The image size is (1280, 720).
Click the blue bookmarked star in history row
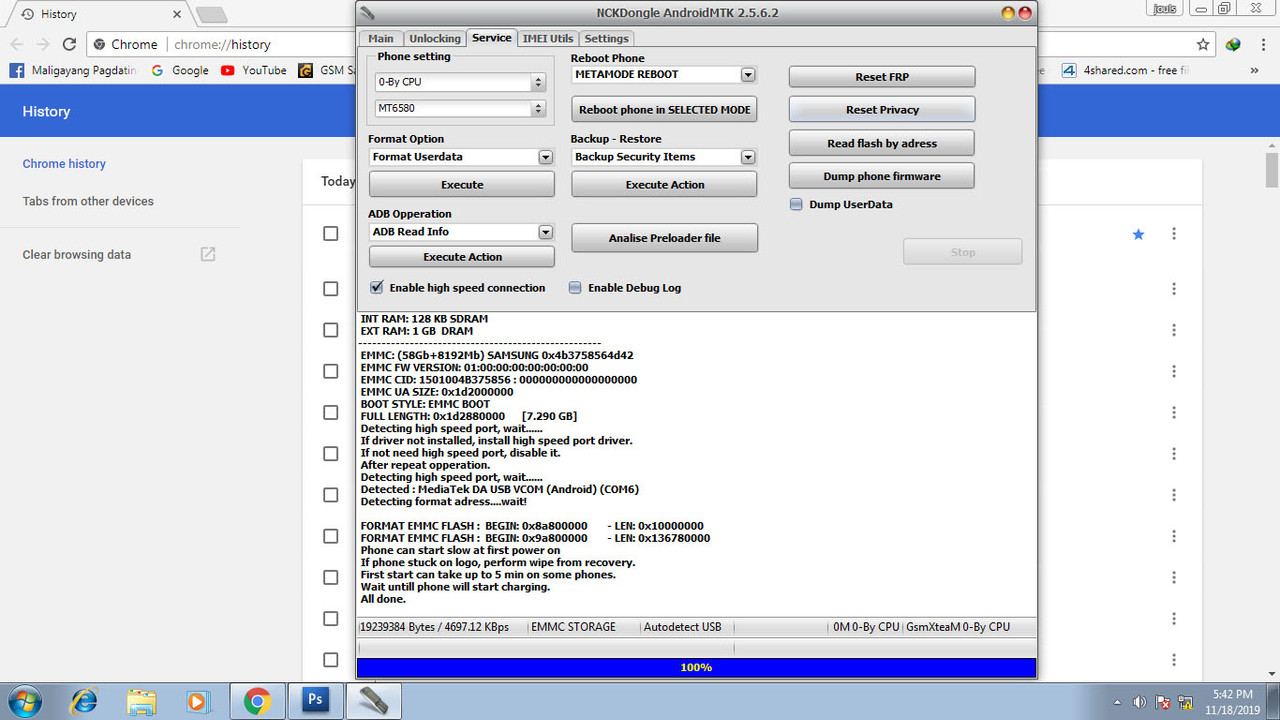pyautogui.click(x=1138, y=234)
